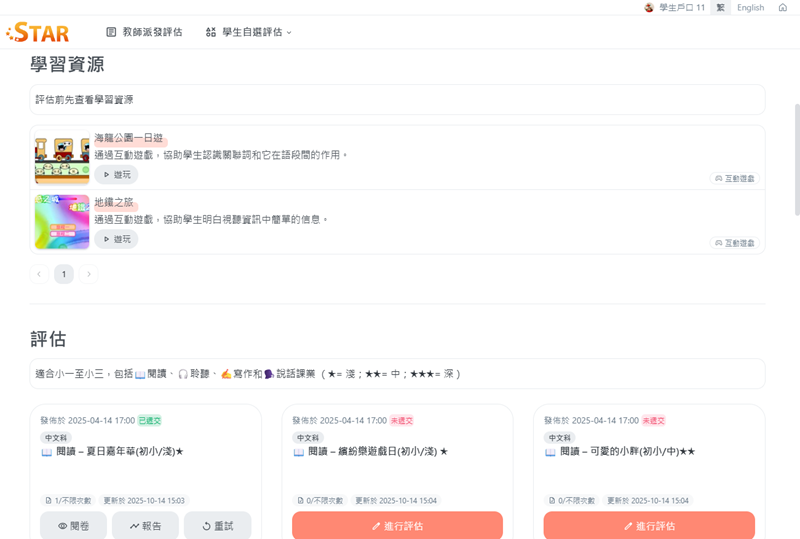Click the home icon in top bar

(782, 8)
